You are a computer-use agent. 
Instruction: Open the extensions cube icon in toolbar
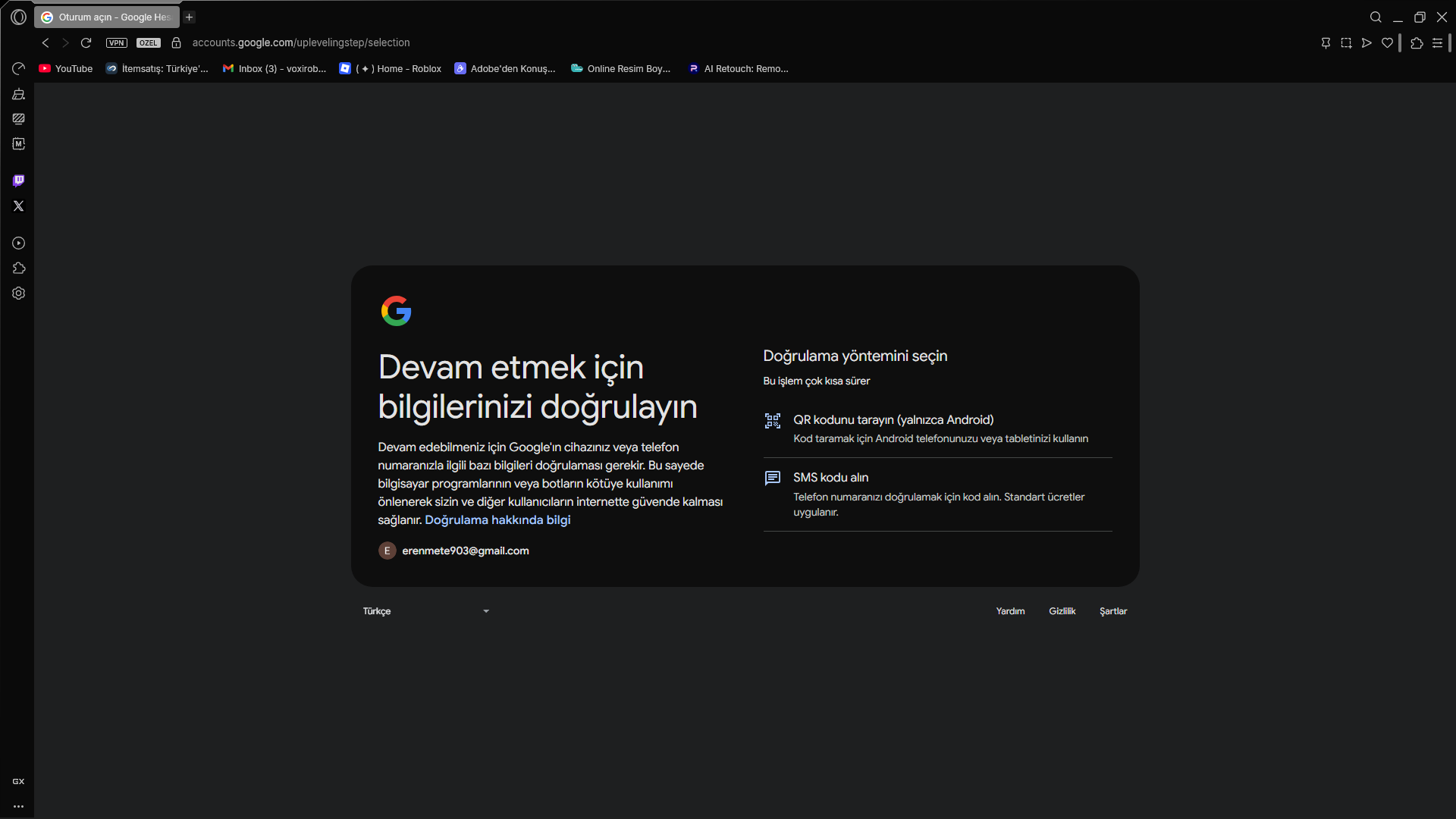(1417, 42)
